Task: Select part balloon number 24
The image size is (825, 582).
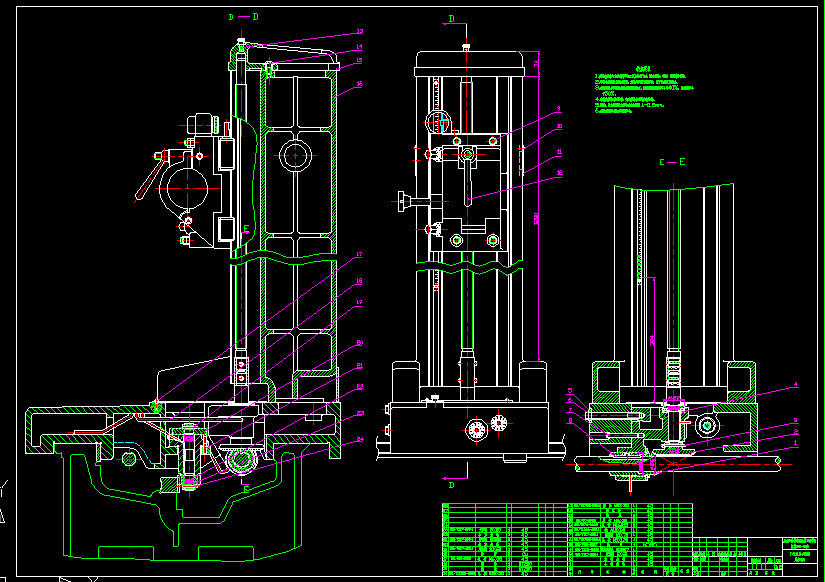Action: [360, 439]
